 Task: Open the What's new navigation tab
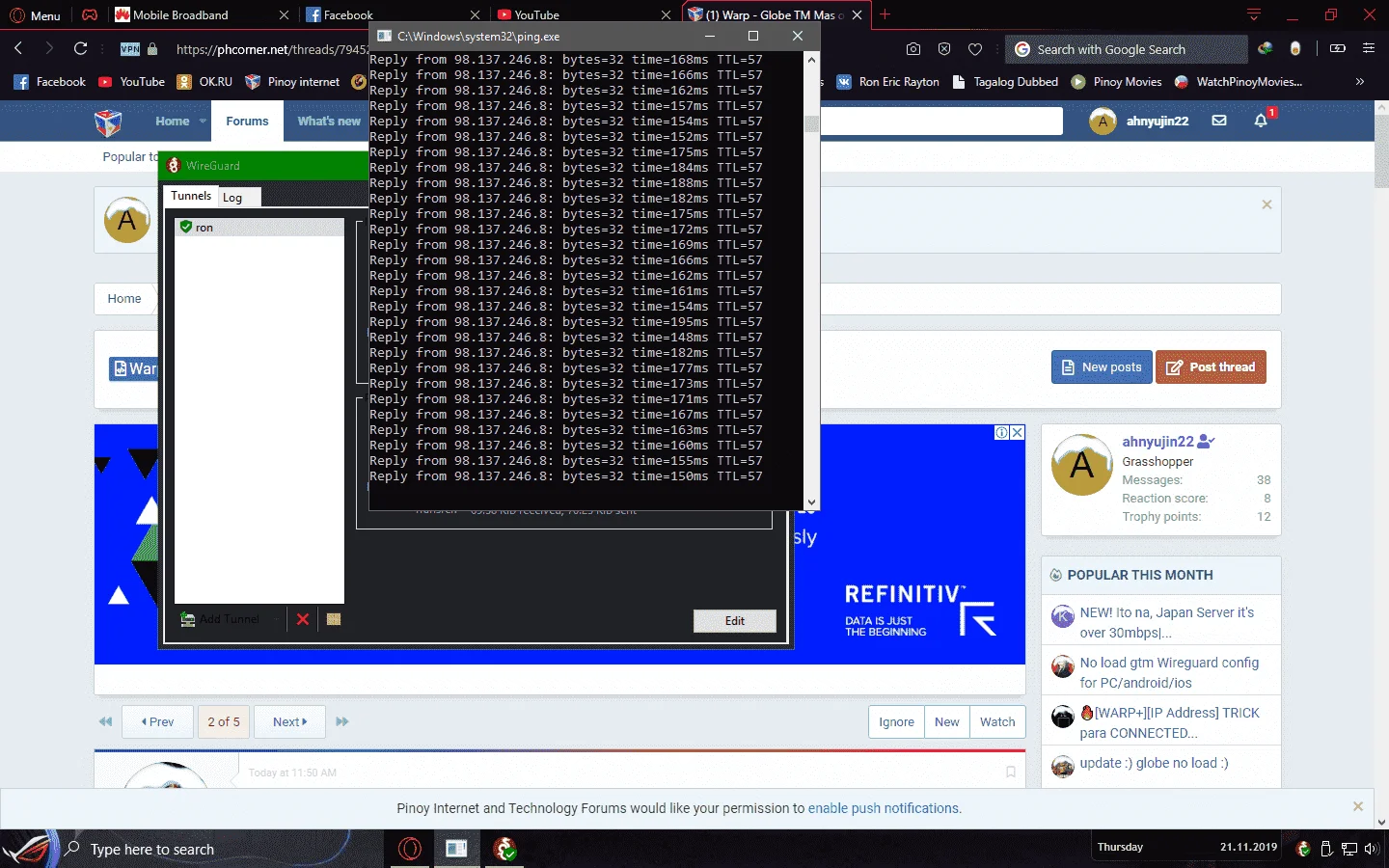pyautogui.click(x=329, y=122)
